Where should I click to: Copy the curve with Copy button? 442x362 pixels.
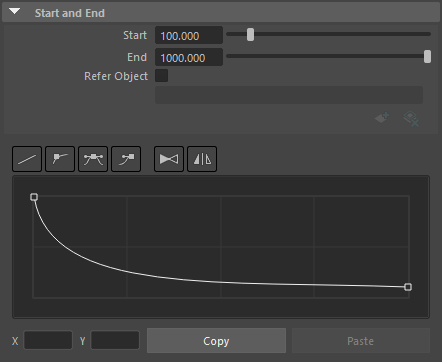pos(216,341)
